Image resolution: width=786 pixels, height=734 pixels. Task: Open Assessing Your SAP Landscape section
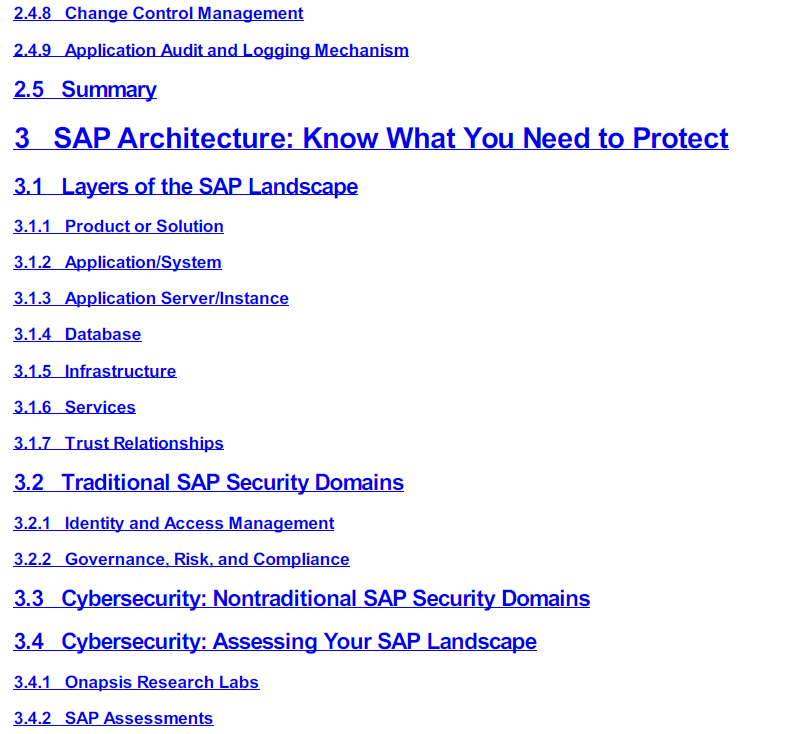pos(299,642)
